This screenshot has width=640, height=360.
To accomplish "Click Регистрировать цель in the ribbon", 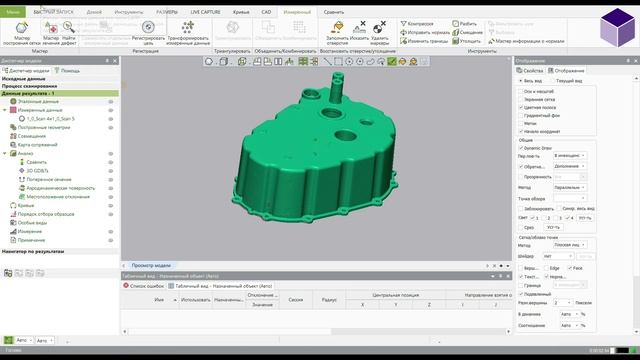I will (x=148, y=33).
